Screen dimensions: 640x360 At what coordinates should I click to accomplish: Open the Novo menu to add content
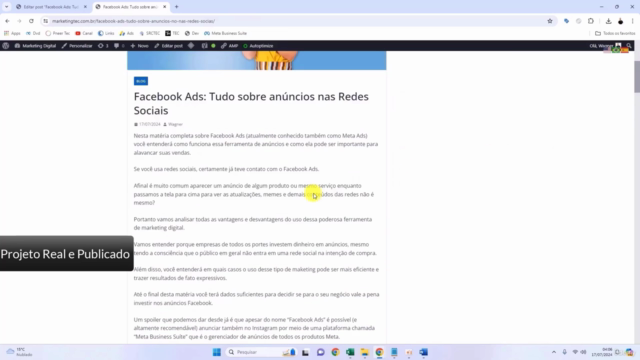pyautogui.click(x=140, y=46)
